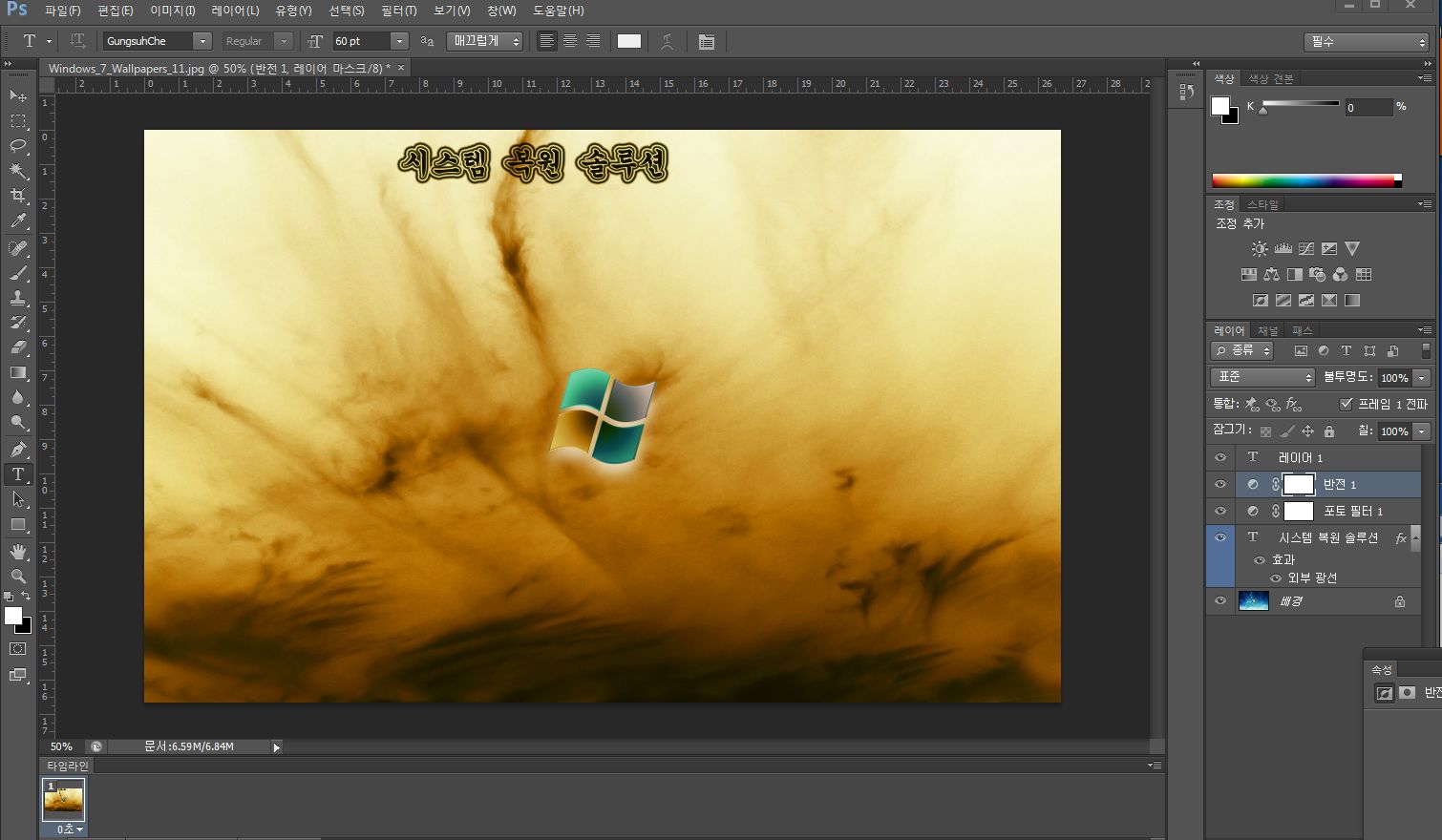Open the 파일(F) menu

(x=63, y=10)
